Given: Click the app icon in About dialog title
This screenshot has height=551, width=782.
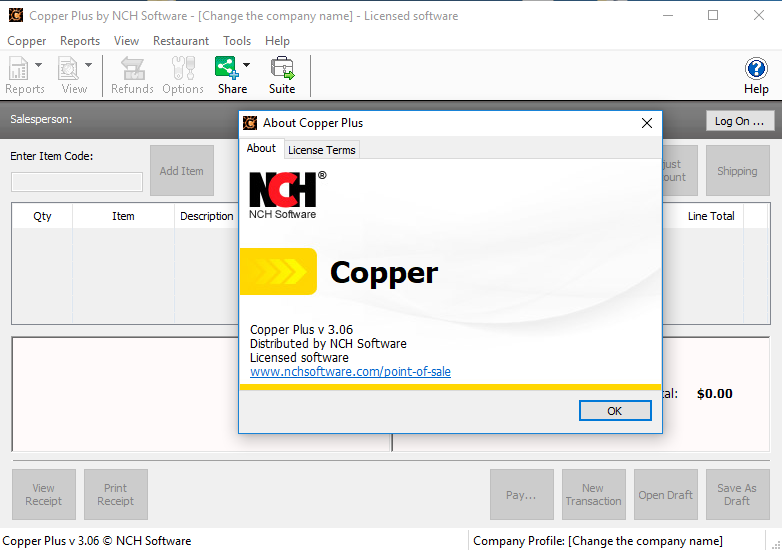Looking at the screenshot, I should pyautogui.click(x=250, y=123).
